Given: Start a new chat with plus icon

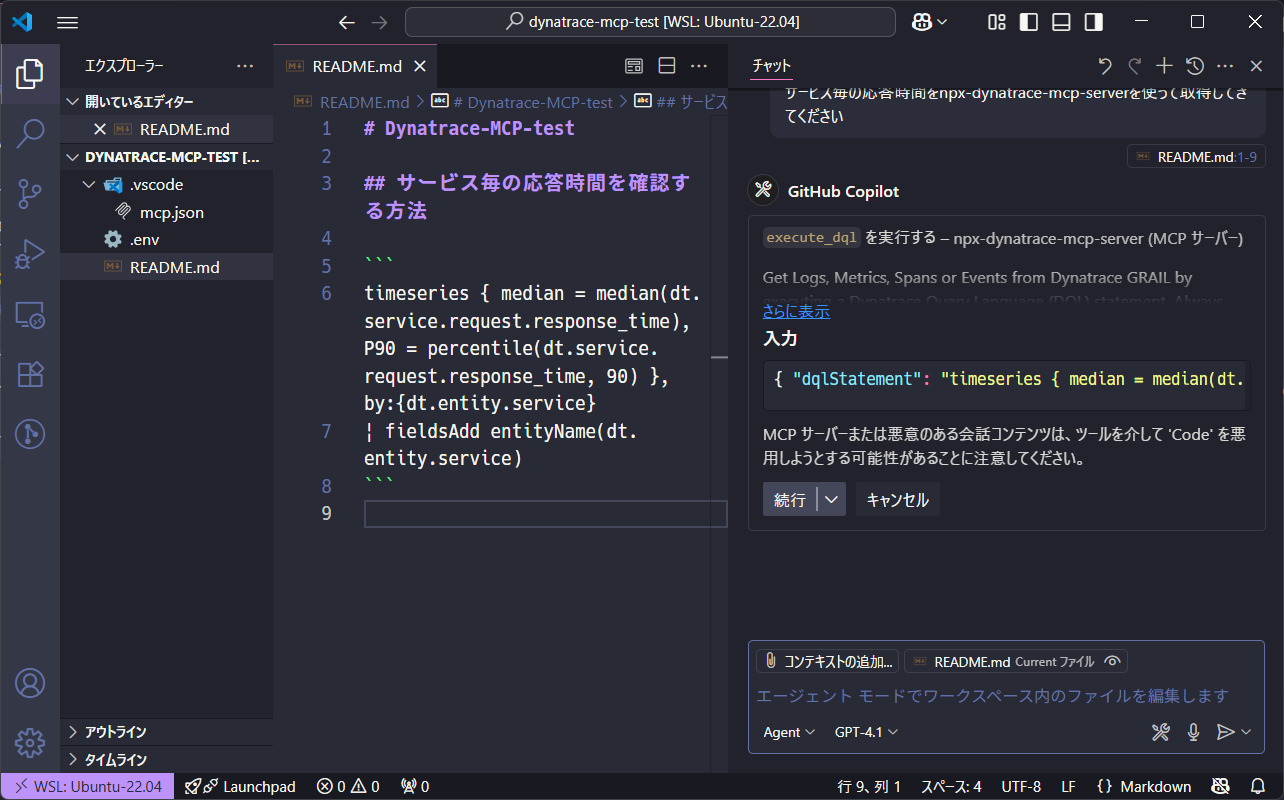Looking at the screenshot, I should (x=1164, y=66).
